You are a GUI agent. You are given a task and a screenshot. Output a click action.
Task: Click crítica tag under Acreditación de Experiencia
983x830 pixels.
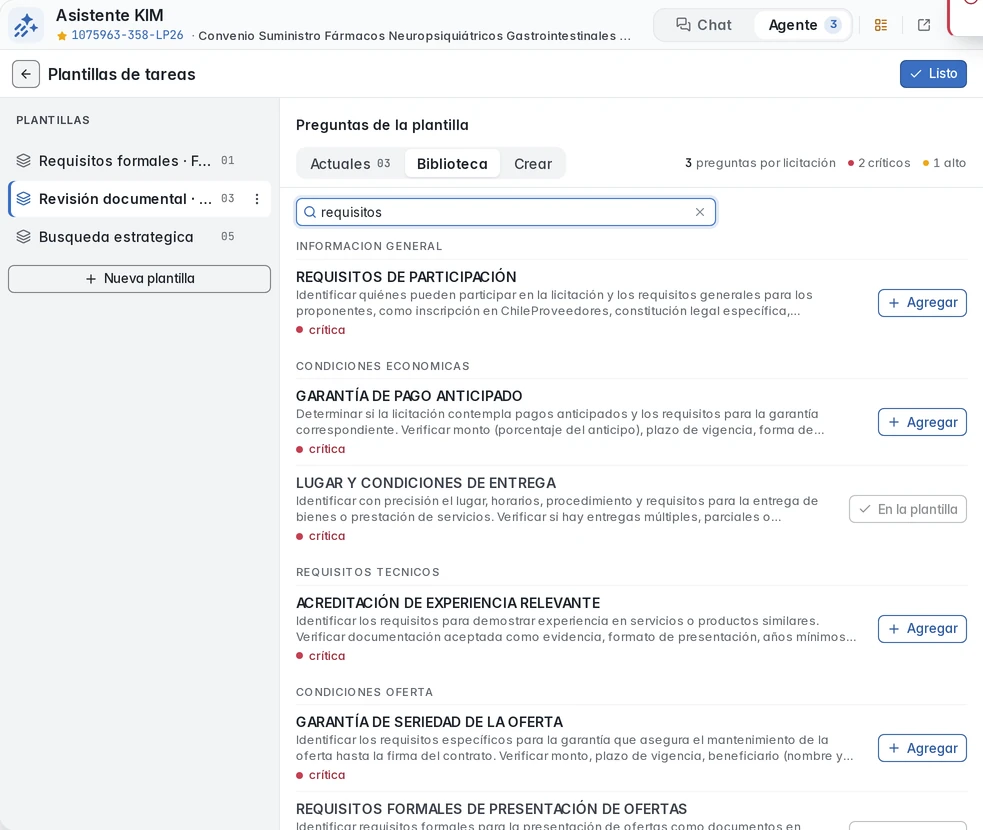[x=320, y=656]
